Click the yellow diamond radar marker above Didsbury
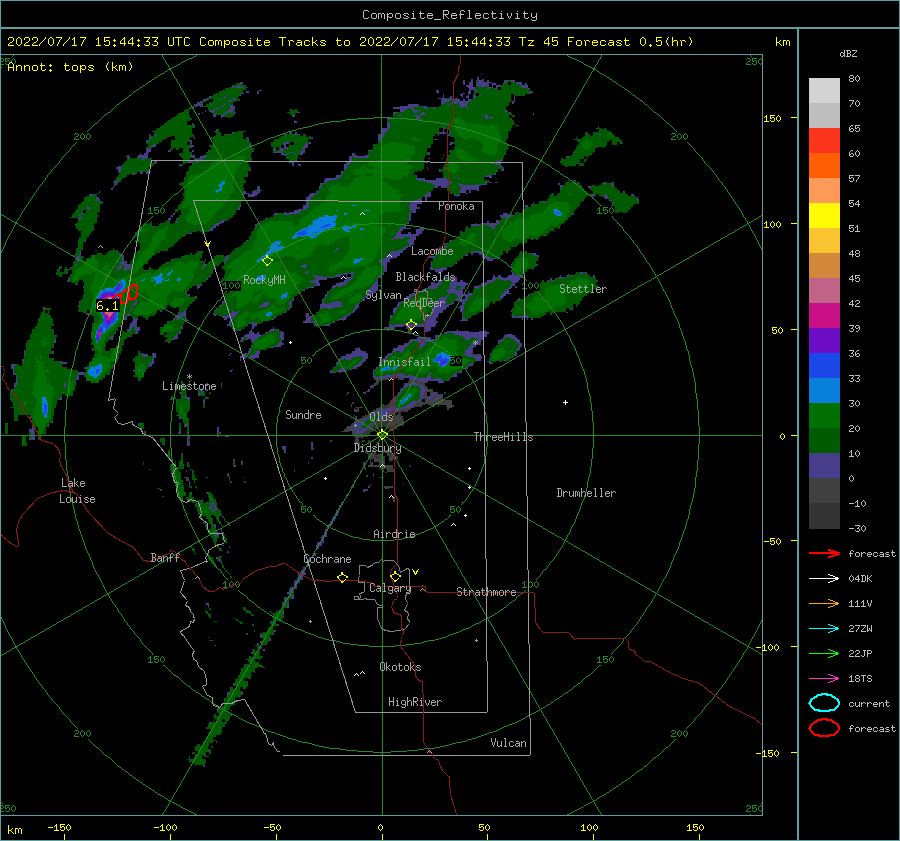This screenshot has height=841, width=900. [382, 435]
